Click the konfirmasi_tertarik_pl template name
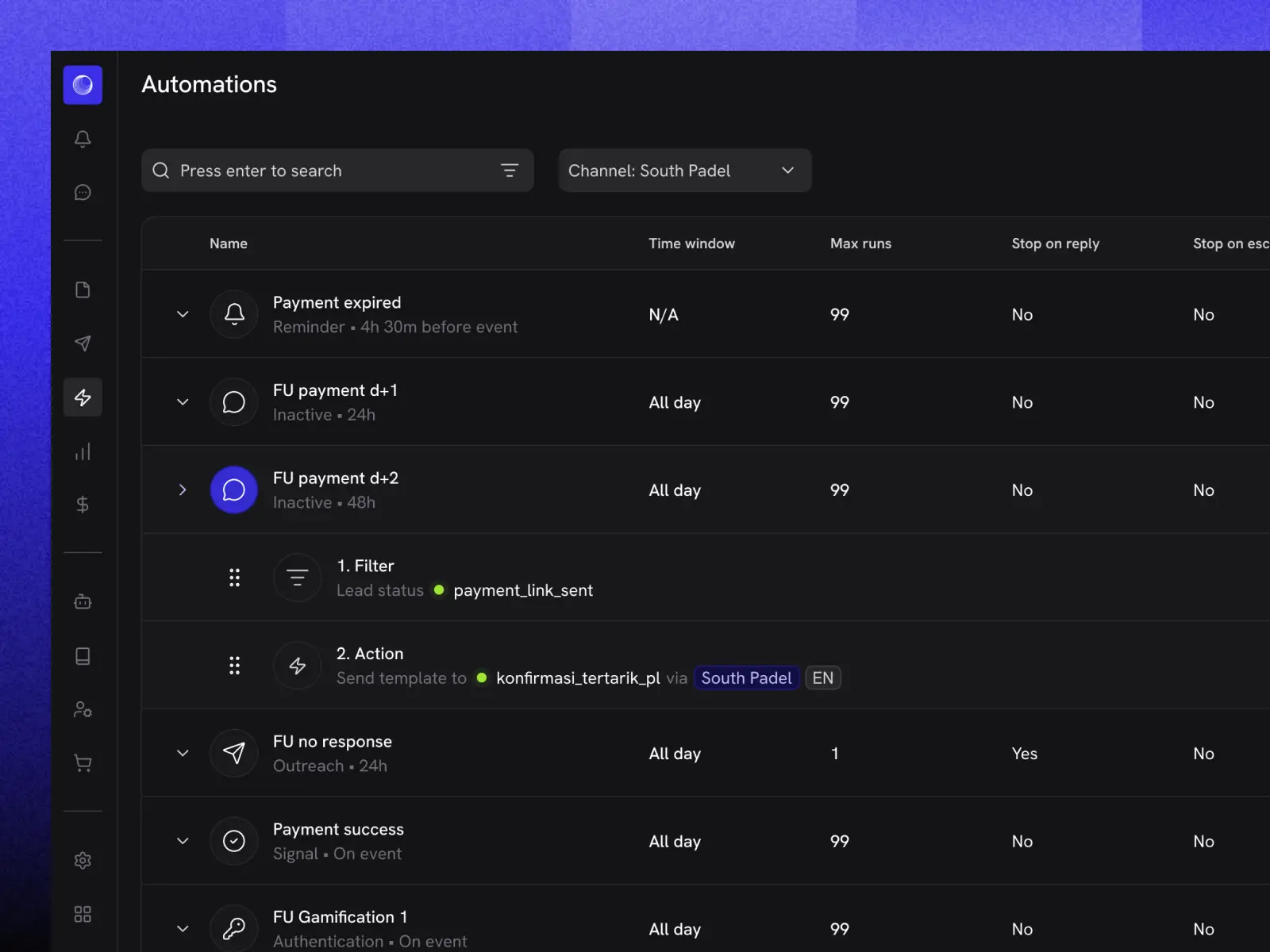 [x=578, y=678]
